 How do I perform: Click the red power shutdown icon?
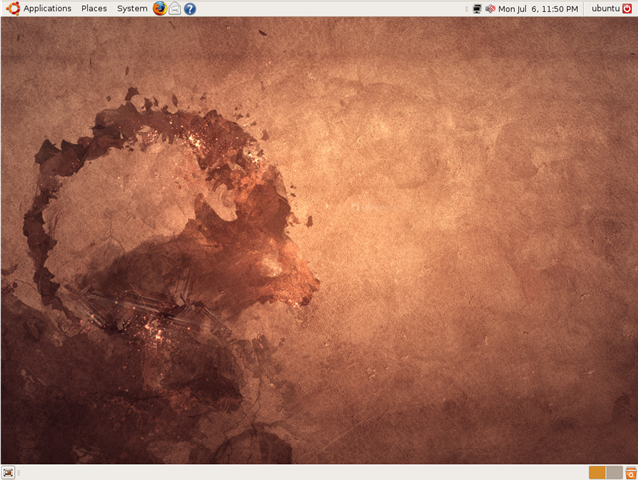tap(627, 9)
